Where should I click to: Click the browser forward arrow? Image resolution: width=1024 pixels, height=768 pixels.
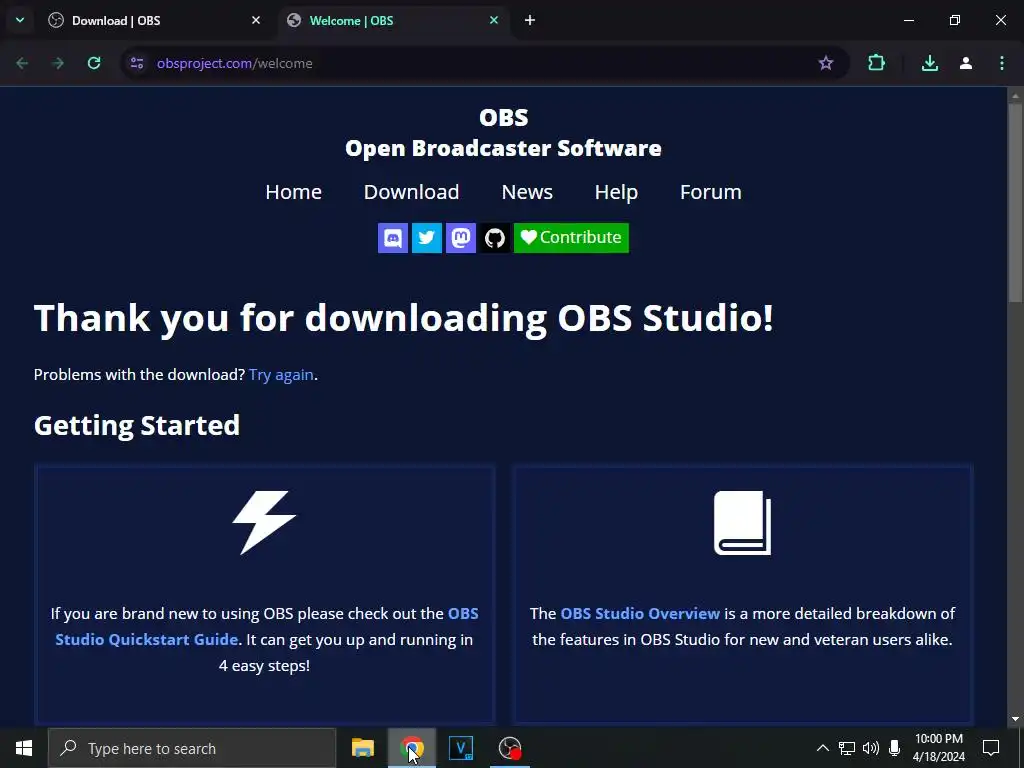(x=58, y=63)
